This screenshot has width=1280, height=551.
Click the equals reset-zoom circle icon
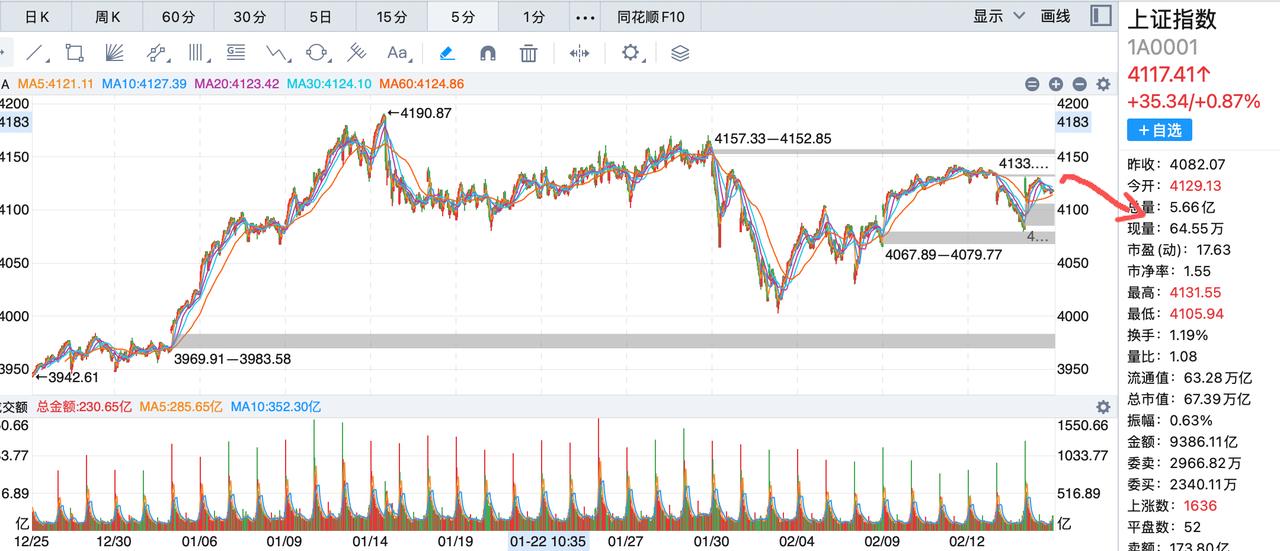(1031, 85)
